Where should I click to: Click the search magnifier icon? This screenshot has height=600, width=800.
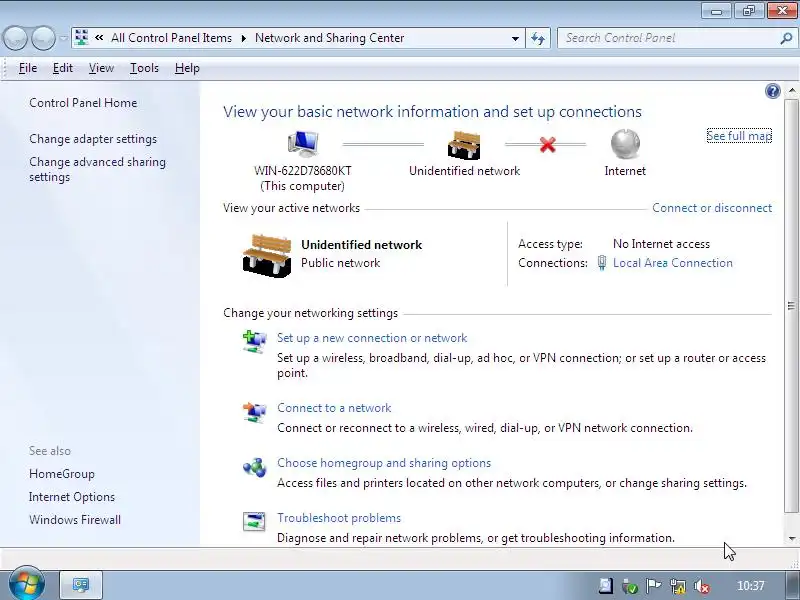[786, 38]
